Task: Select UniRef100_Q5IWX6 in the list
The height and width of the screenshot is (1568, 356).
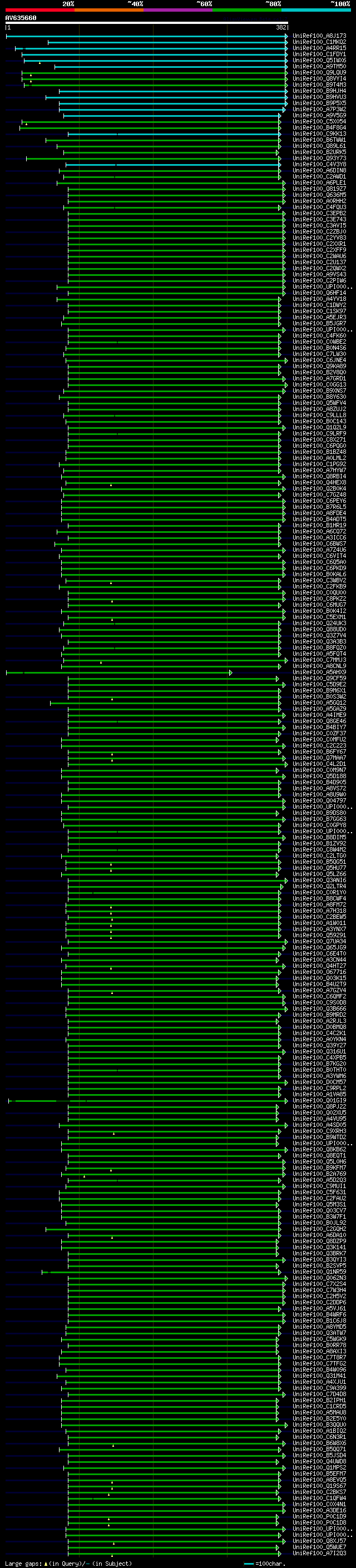Action: [319, 60]
